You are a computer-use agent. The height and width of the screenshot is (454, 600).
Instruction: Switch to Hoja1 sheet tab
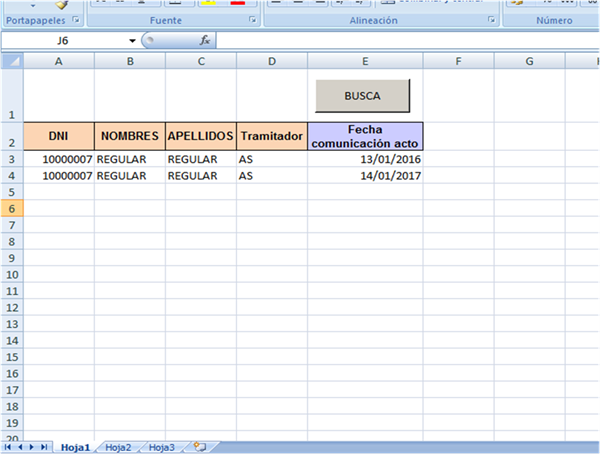coord(75,447)
